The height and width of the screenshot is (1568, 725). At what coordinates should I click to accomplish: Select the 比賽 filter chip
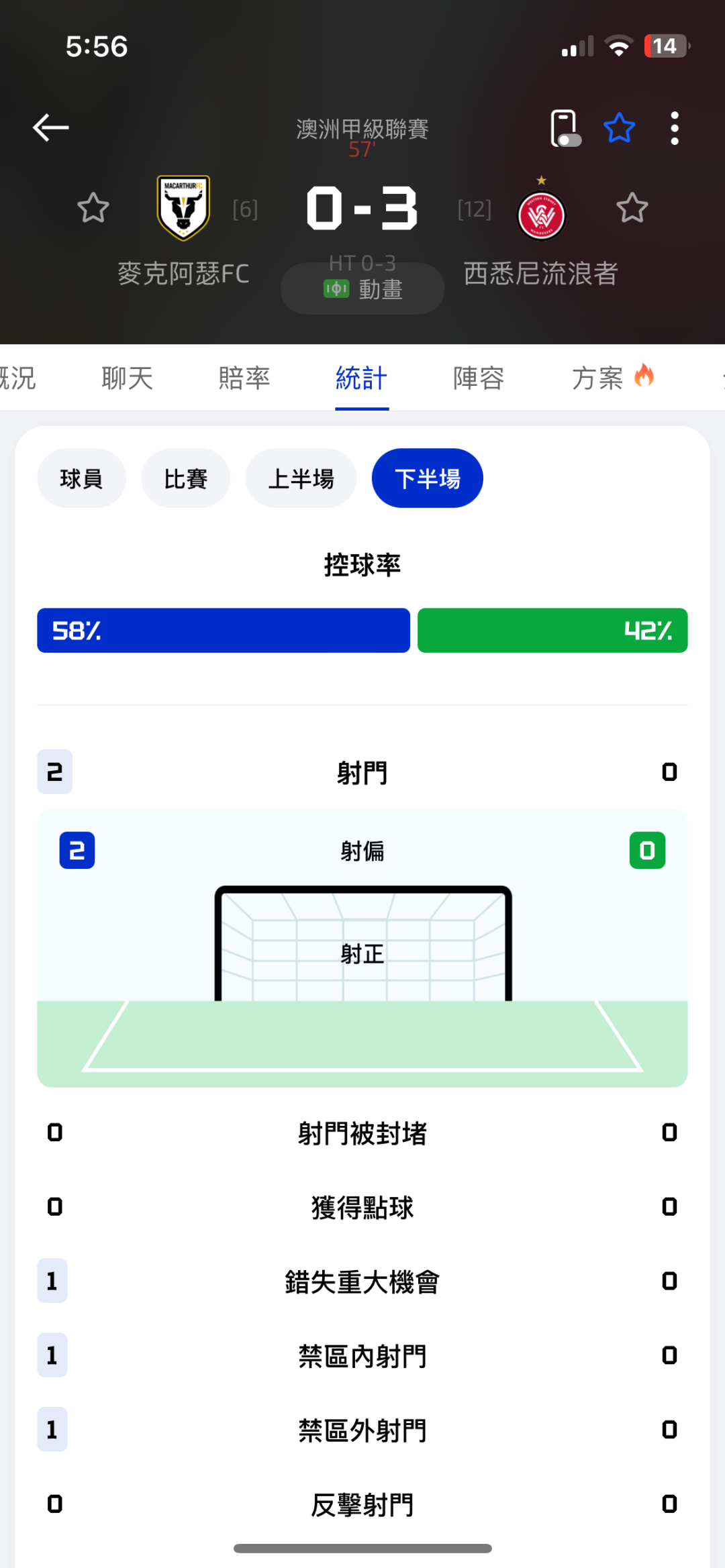(186, 478)
